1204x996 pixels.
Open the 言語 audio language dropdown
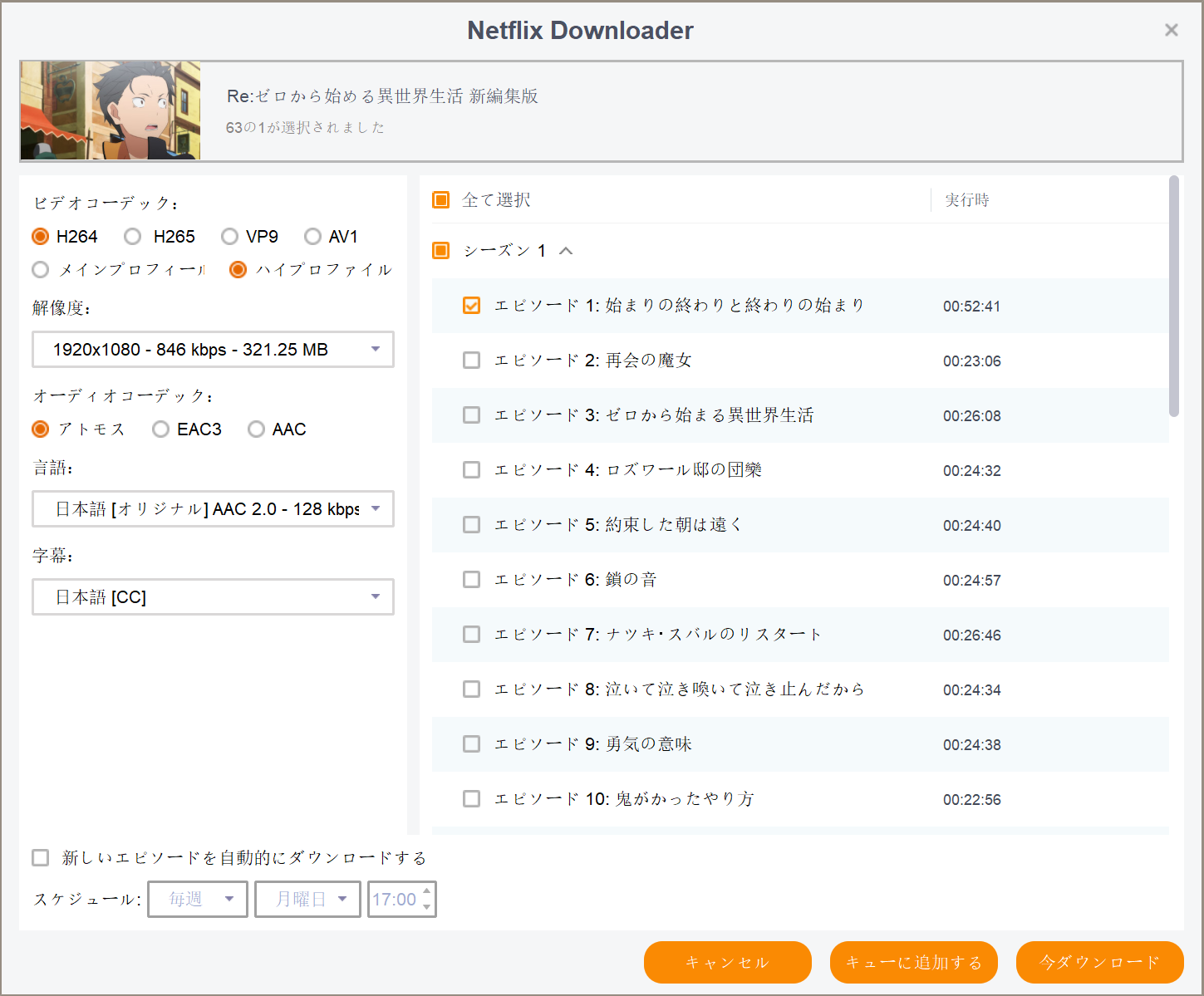click(x=213, y=509)
